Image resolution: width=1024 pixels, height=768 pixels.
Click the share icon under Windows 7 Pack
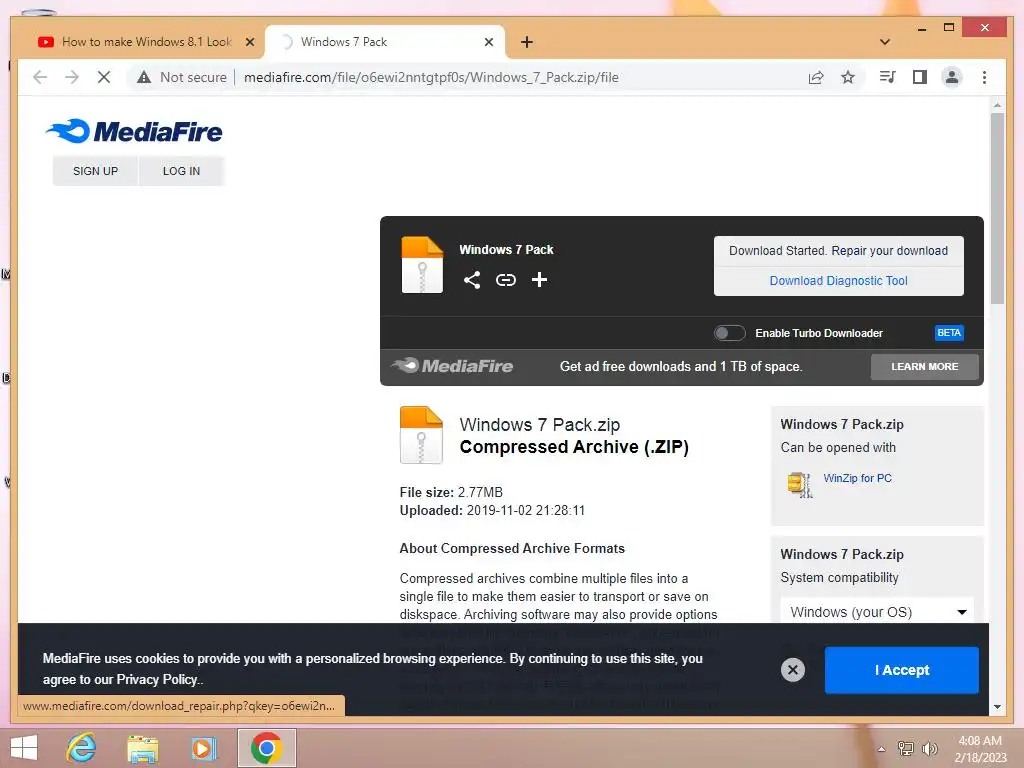(x=472, y=280)
